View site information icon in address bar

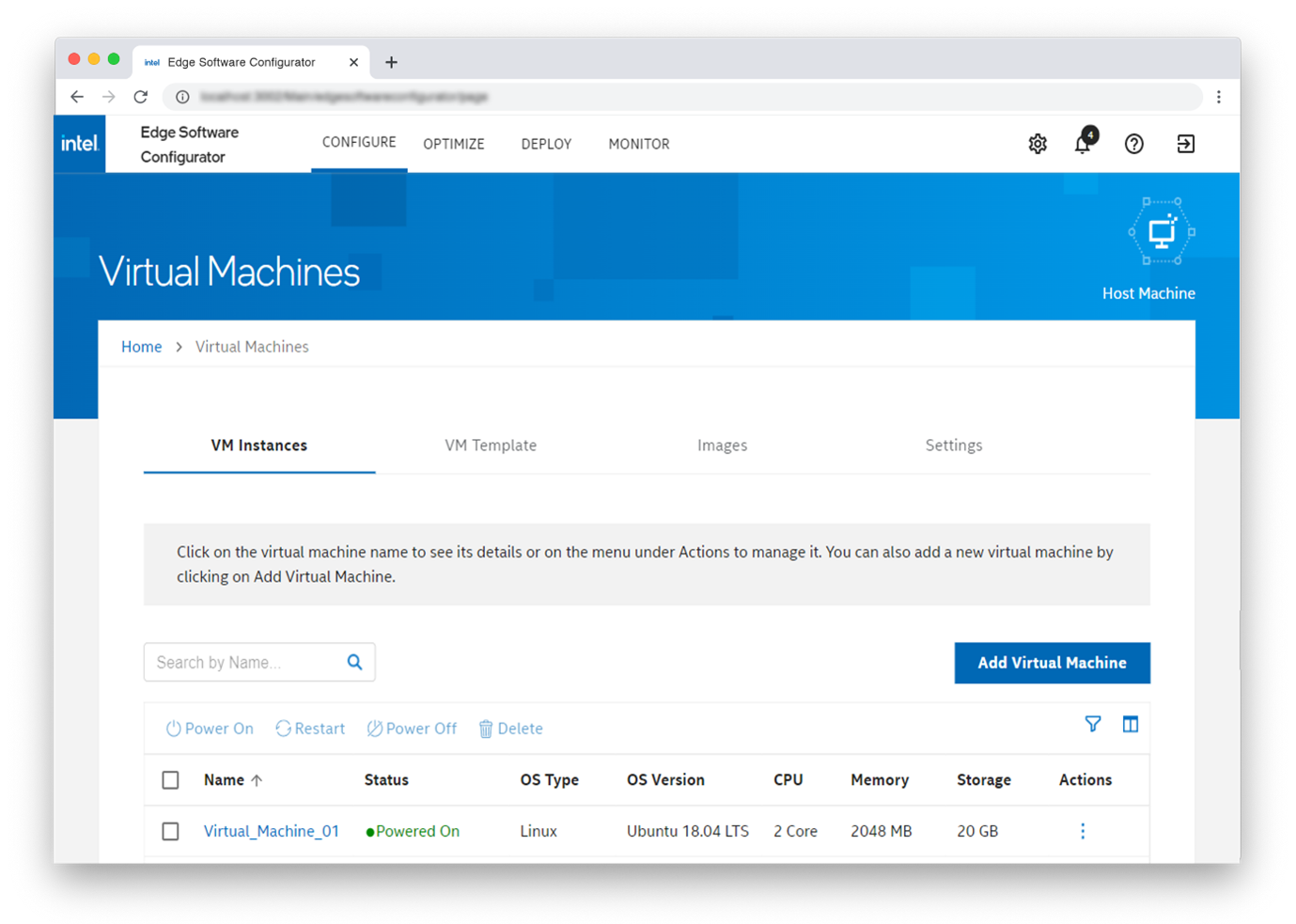click(182, 97)
